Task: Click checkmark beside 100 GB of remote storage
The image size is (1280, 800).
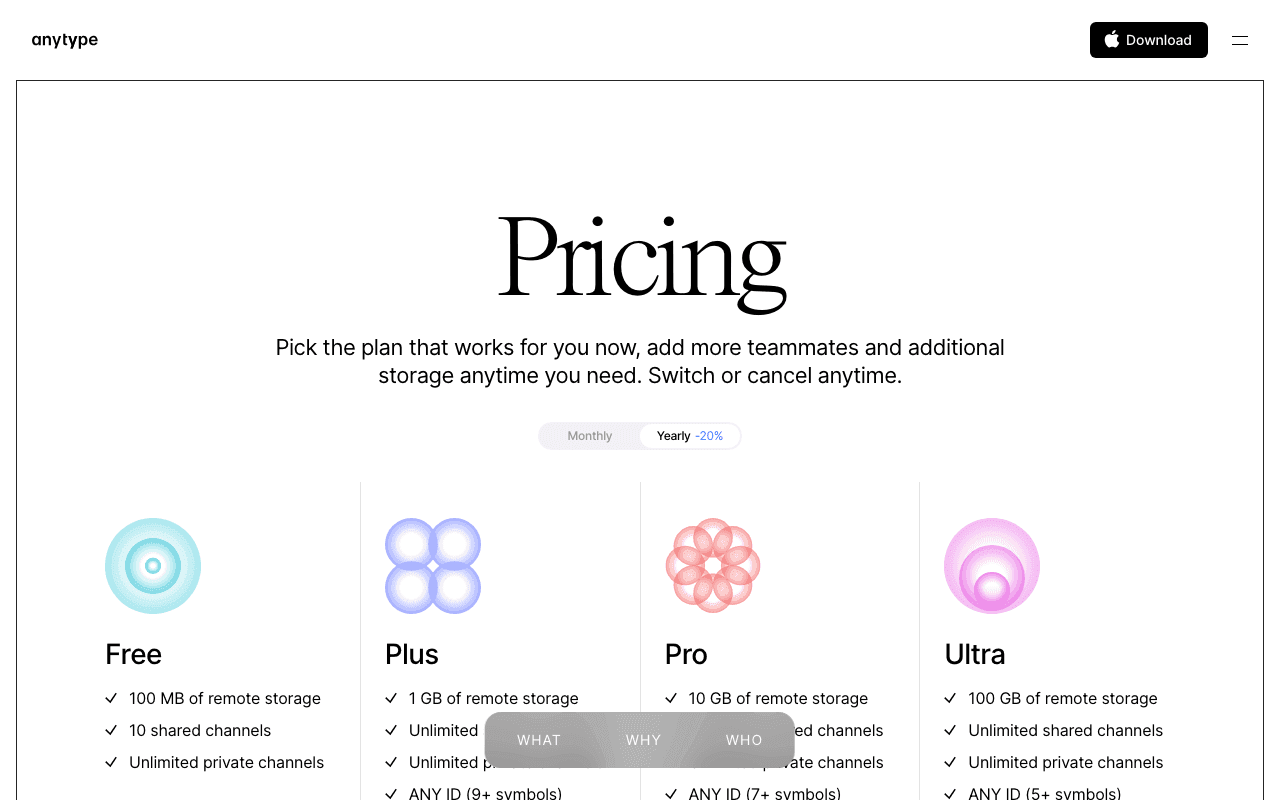Action: [951, 699]
